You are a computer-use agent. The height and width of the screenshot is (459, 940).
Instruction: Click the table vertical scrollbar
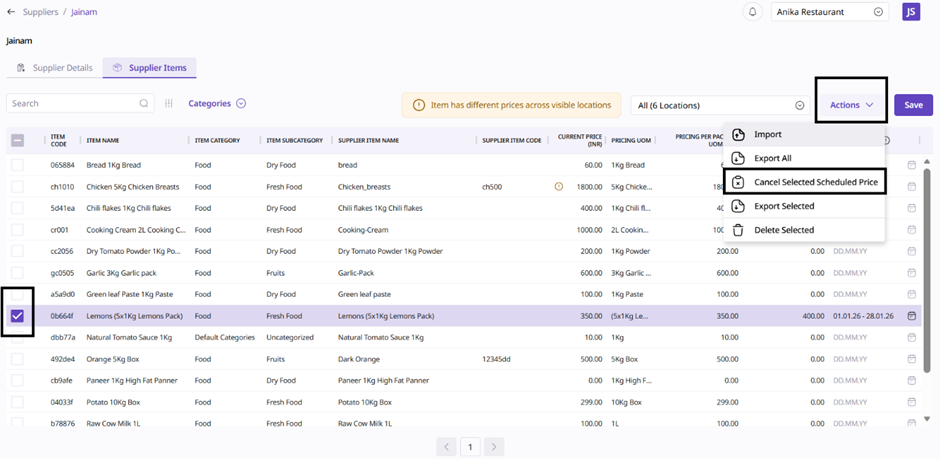pyautogui.click(x=927, y=290)
